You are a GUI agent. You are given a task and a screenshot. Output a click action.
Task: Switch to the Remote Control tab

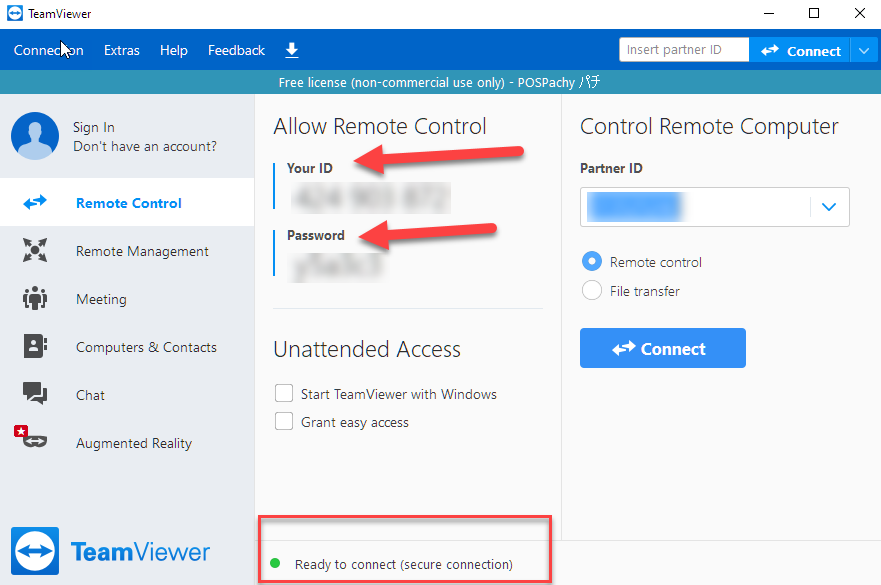[127, 202]
